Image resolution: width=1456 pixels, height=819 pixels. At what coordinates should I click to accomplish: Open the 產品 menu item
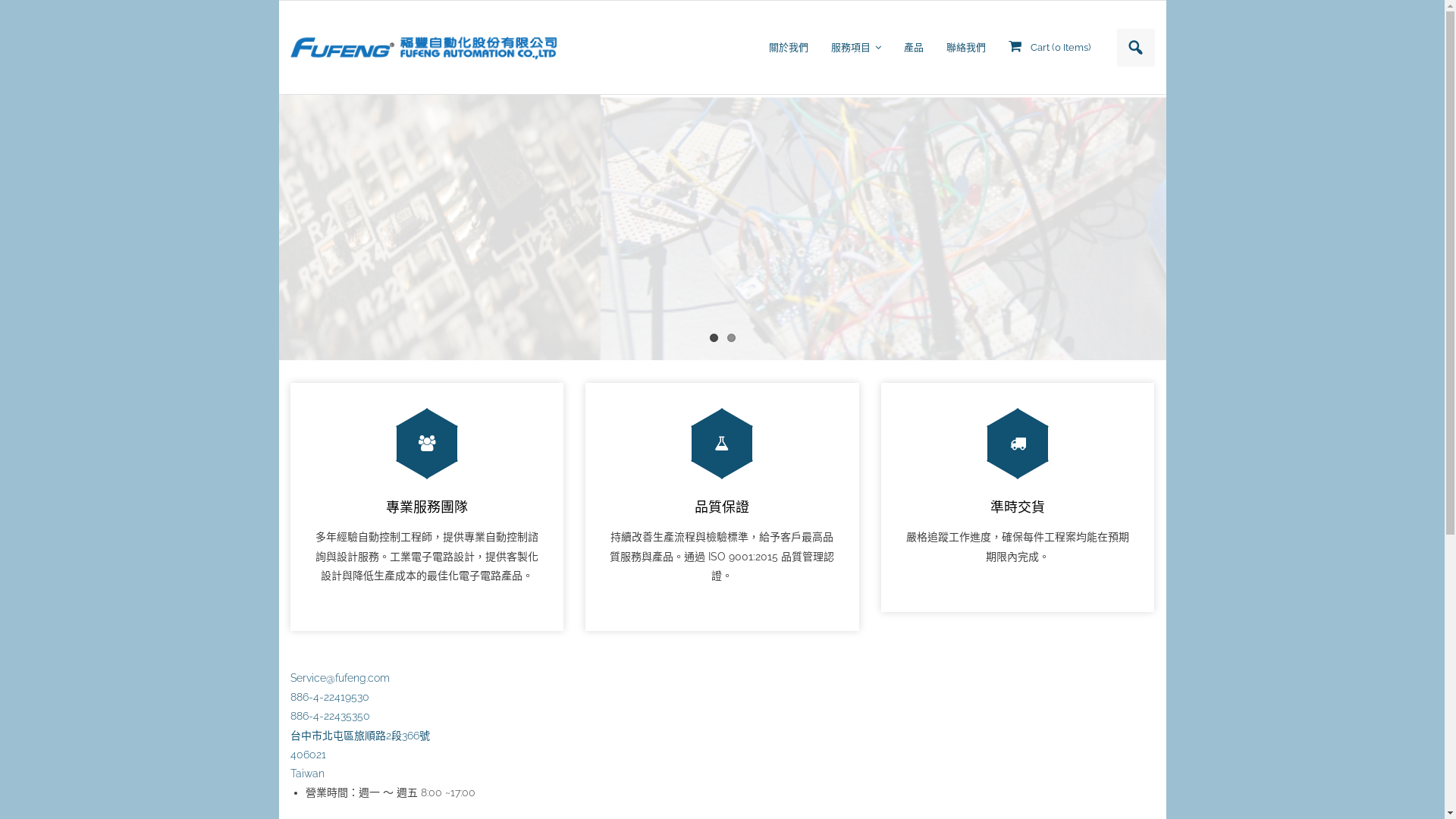913,48
